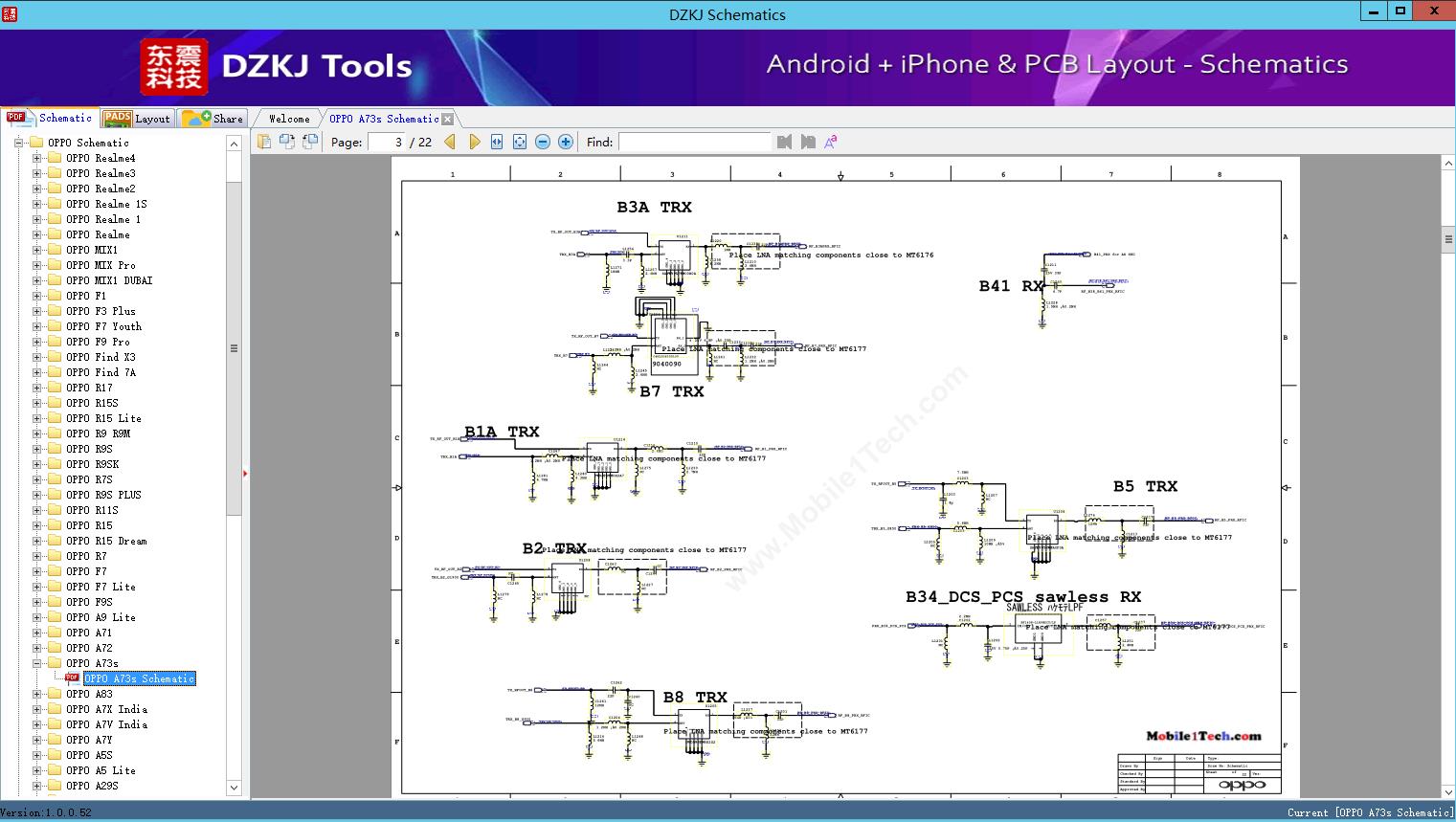The width and height of the screenshot is (1456, 822).
Task: Expand the OPPO F9 Pro folder
Action: (x=36, y=342)
